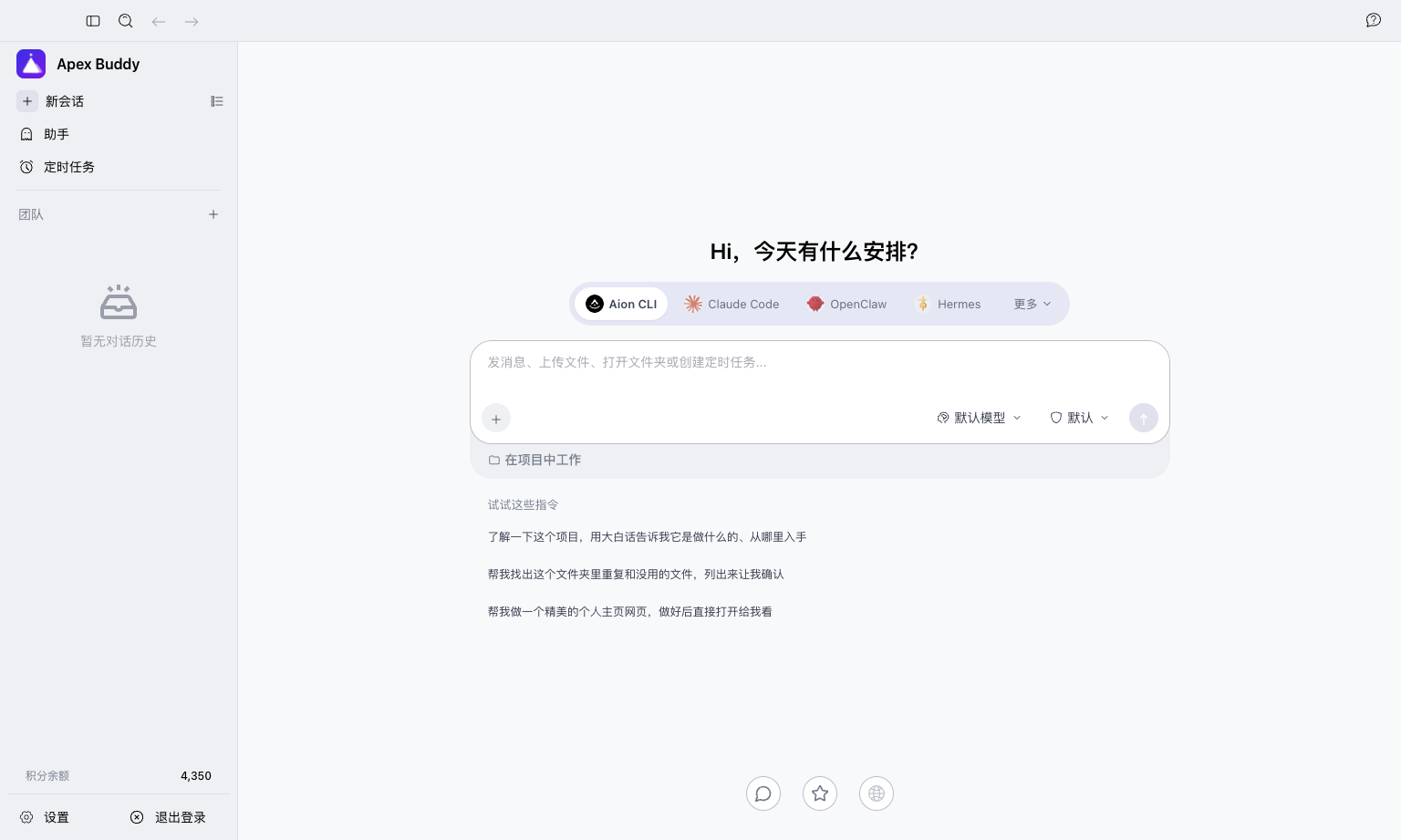Viewport: 1401px width, 840px height.
Task: Go back with the left arrow
Action: point(159,21)
